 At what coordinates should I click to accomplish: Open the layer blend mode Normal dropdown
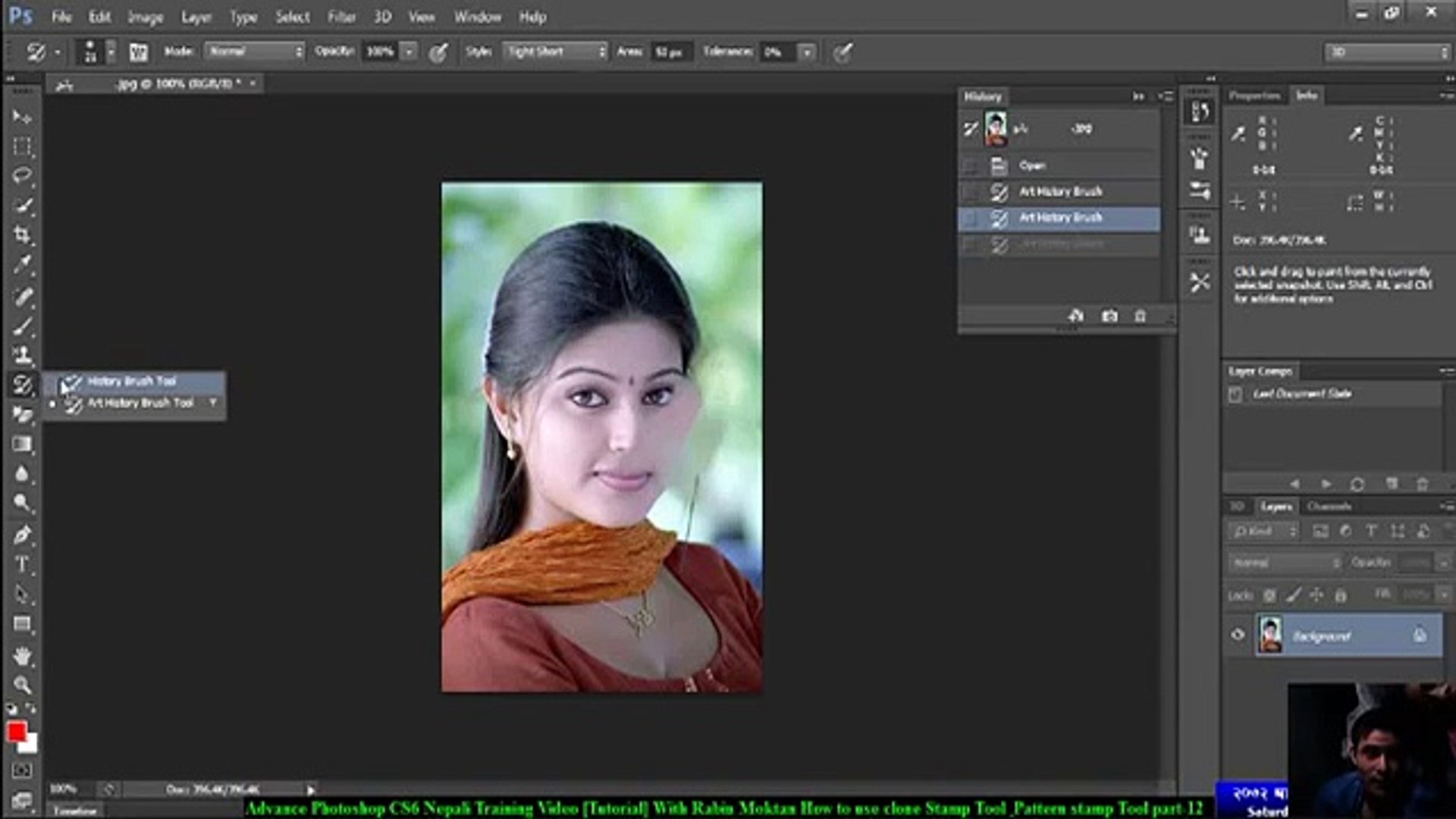pos(1285,563)
